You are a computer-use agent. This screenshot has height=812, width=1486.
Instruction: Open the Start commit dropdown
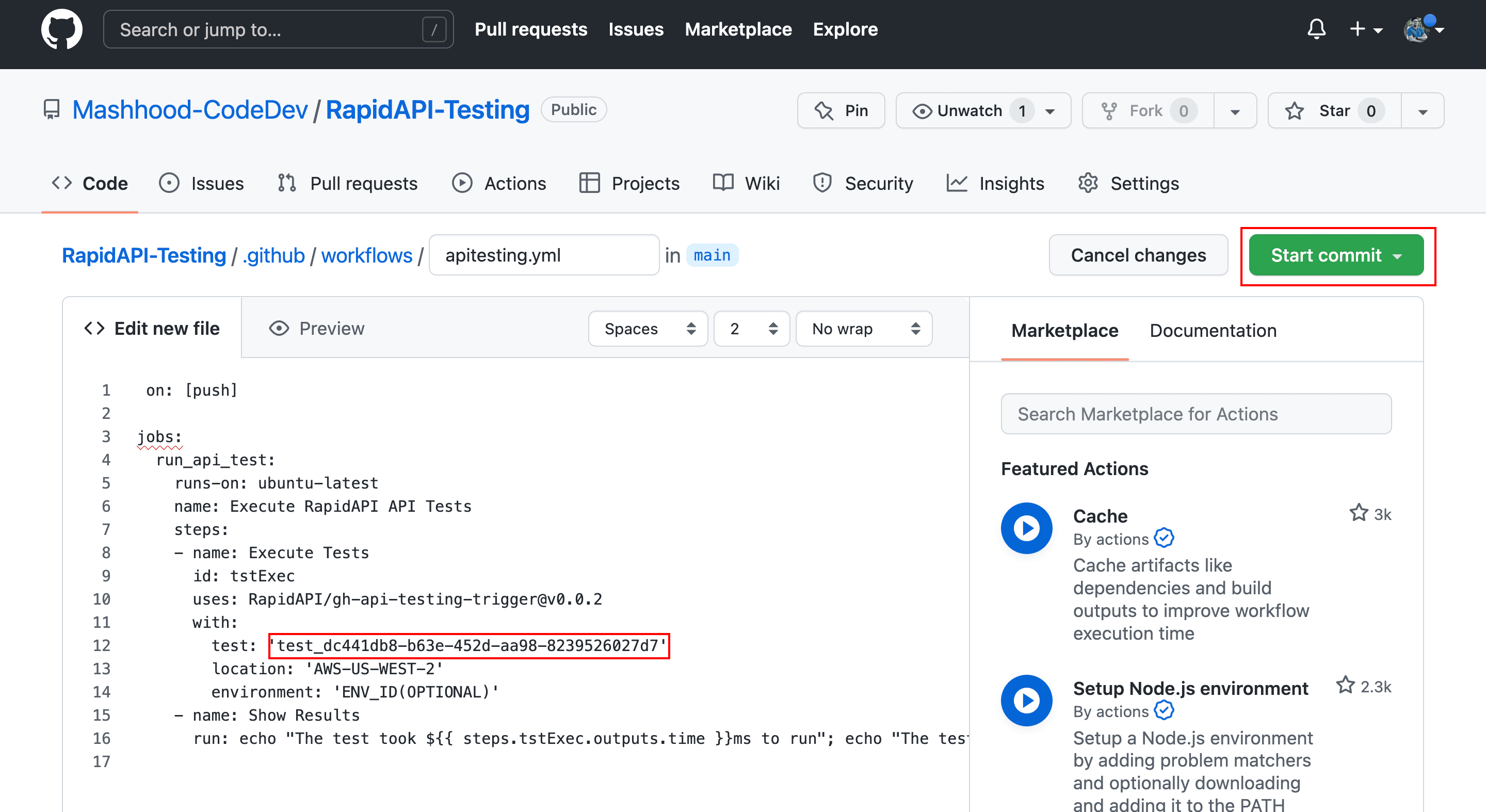coord(1335,255)
